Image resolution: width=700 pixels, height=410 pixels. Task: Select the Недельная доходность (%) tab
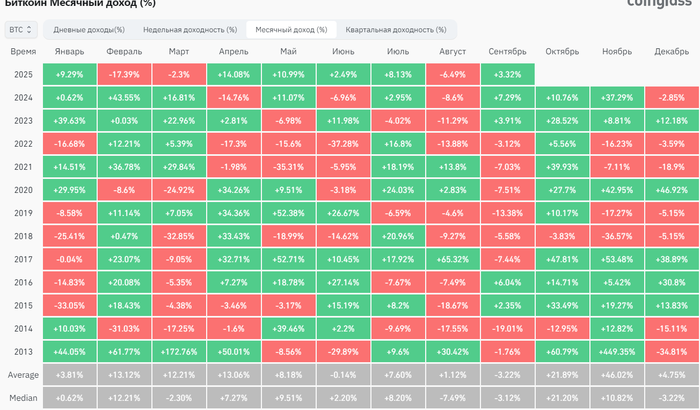pos(189,30)
